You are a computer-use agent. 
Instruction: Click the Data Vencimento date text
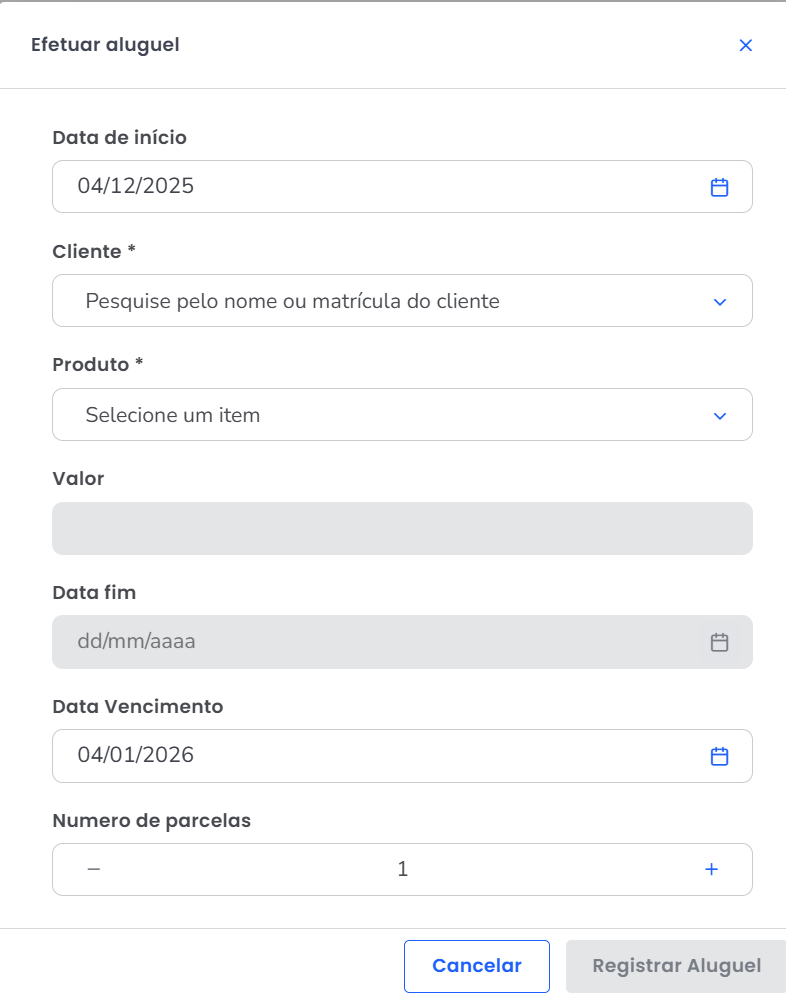136,755
